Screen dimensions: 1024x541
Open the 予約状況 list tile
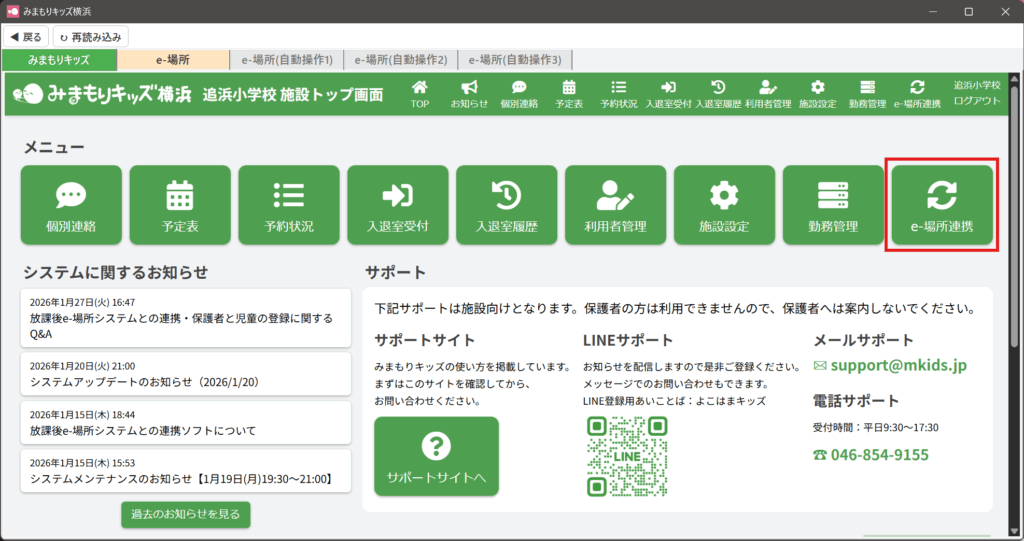(x=289, y=206)
